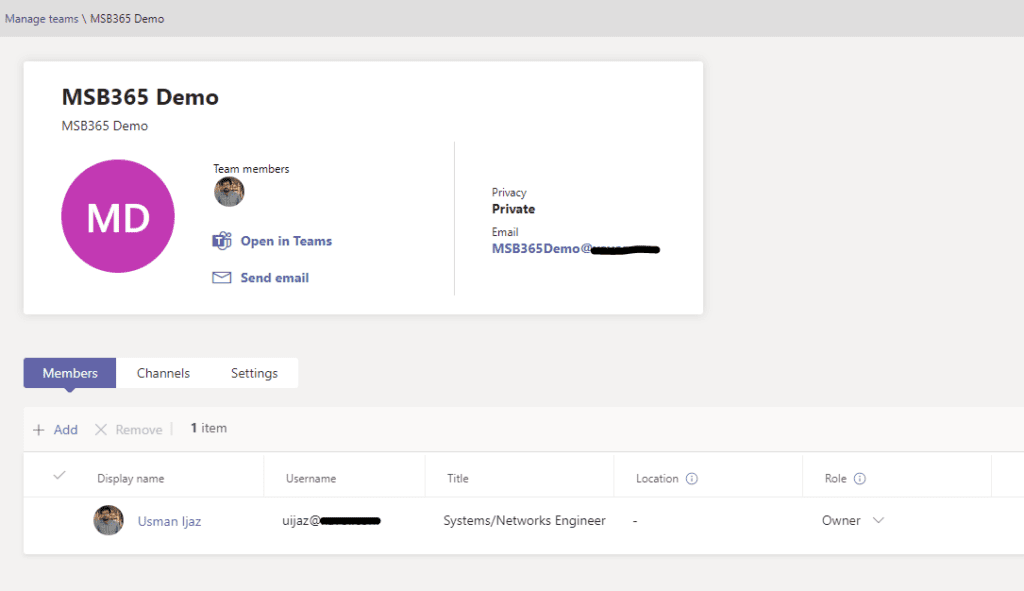Click the Privacy label
This screenshot has width=1024, height=591.
tap(509, 193)
